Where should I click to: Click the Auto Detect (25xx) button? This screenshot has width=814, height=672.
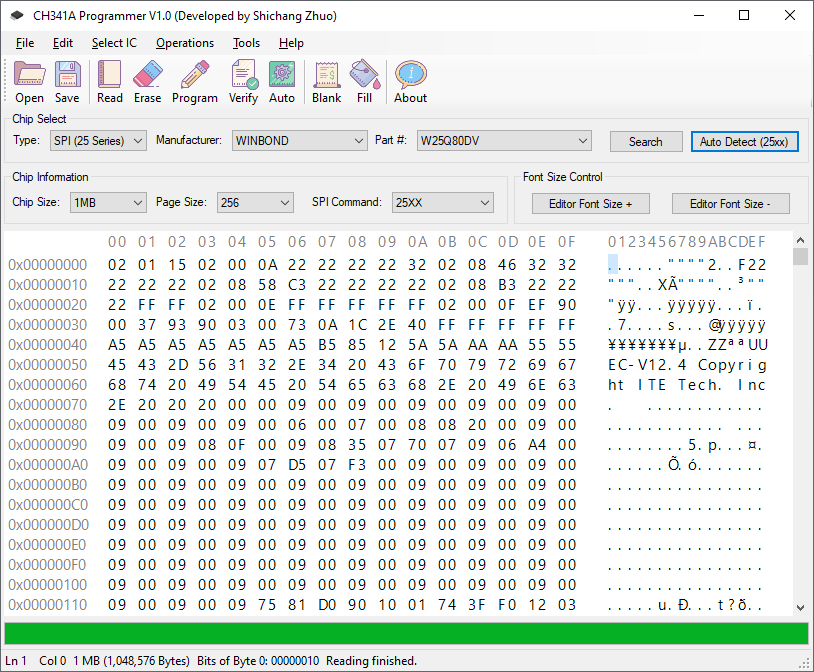pos(744,142)
